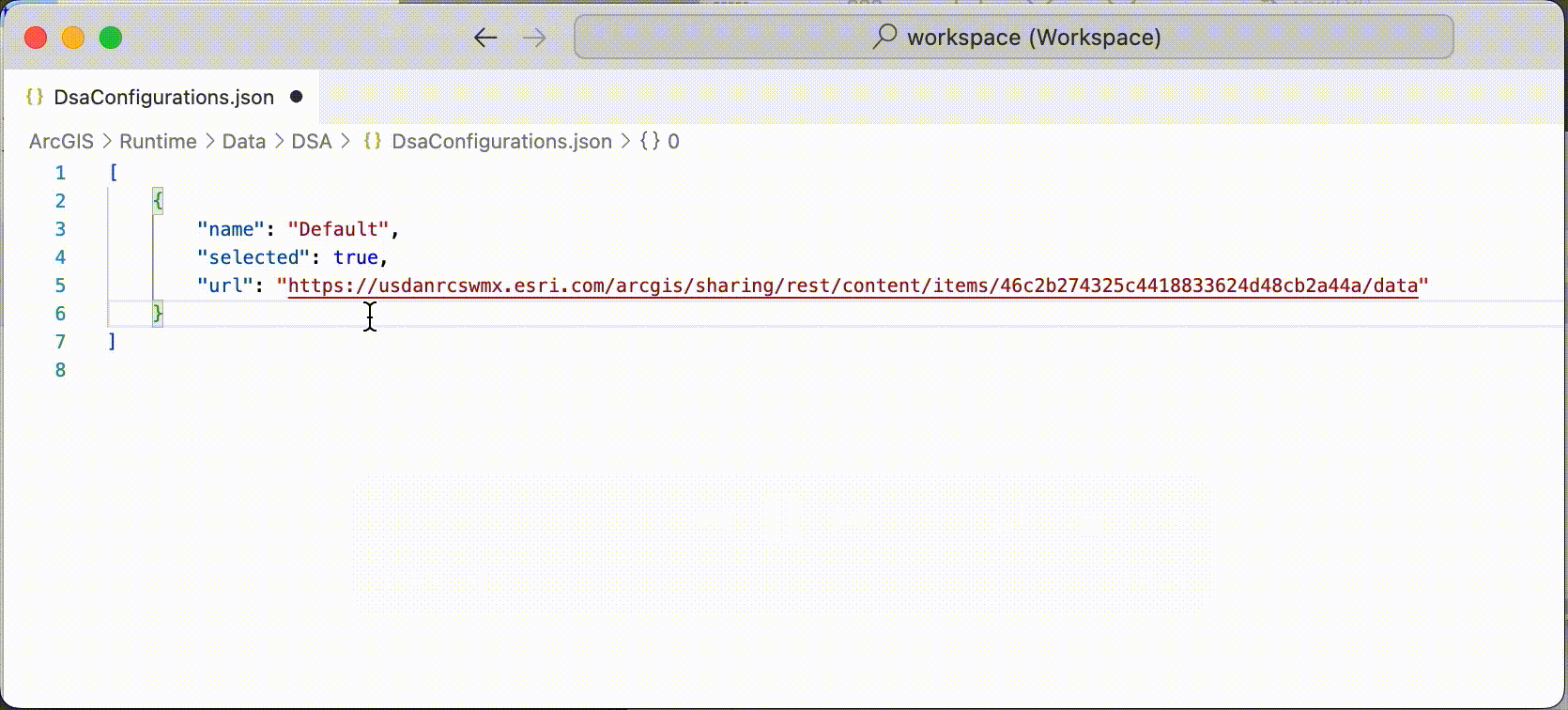Click the object braces icon before breadcrumb 0
Image resolution: width=1568 pixels, height=710 pixels.
pos(650,141)
